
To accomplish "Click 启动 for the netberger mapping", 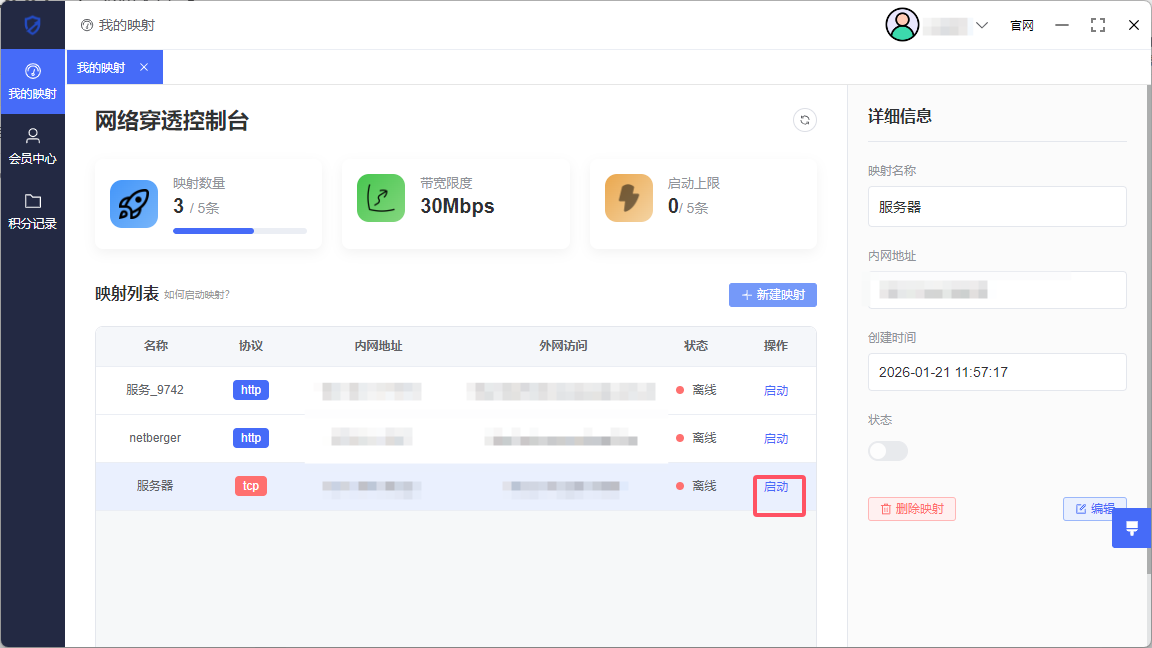I will click(x=776, y=439).
